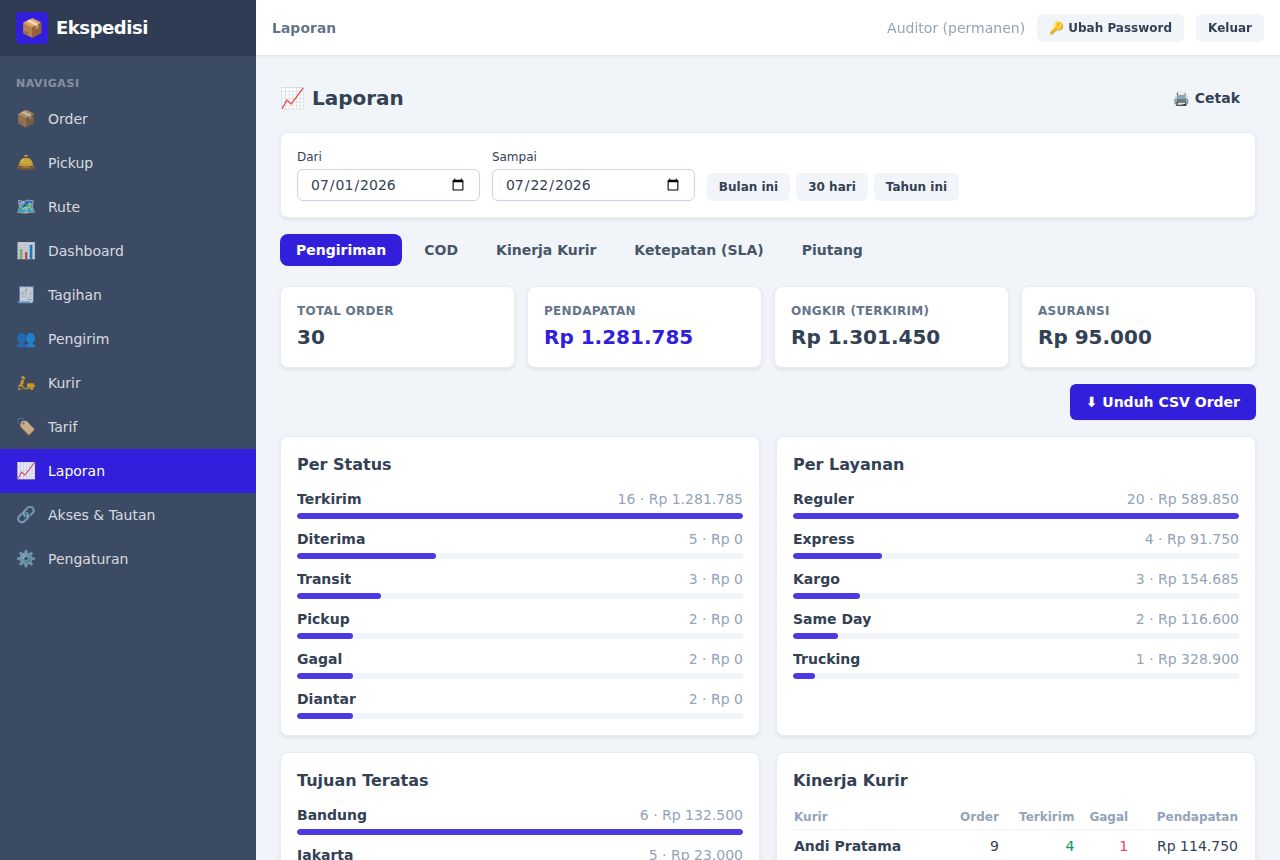Open calendar picker in Dari field
Viewport: 1280px width, 860px height.
coord(458,185)
